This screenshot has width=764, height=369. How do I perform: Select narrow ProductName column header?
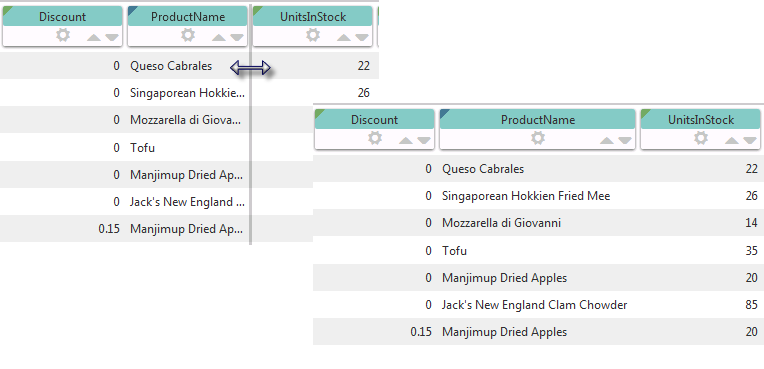click(x=188, y=17)
